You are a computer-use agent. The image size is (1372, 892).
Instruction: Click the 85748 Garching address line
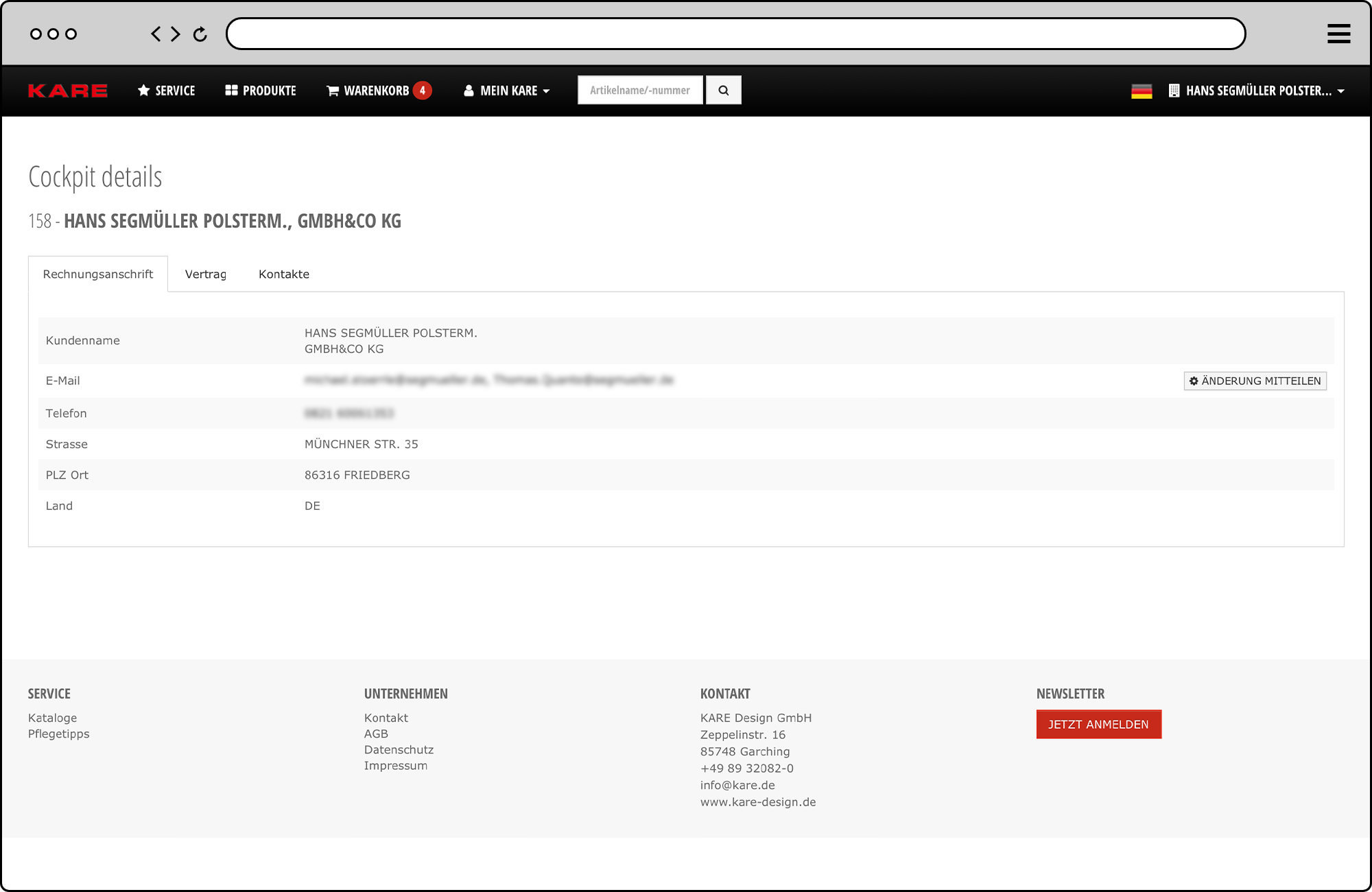tap(745, 751)
